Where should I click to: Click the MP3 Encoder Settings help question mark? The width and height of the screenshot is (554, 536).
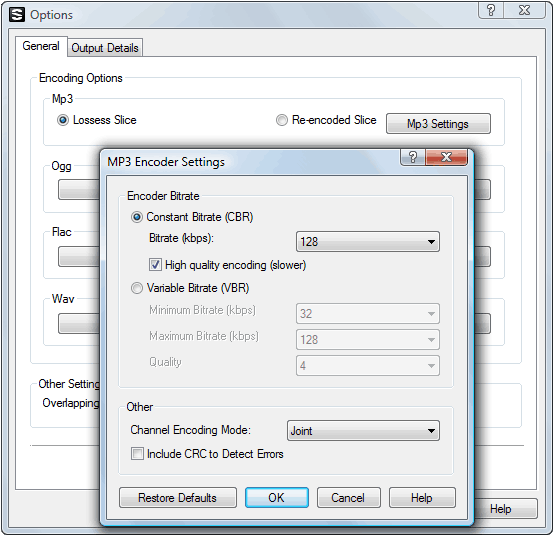413,157
